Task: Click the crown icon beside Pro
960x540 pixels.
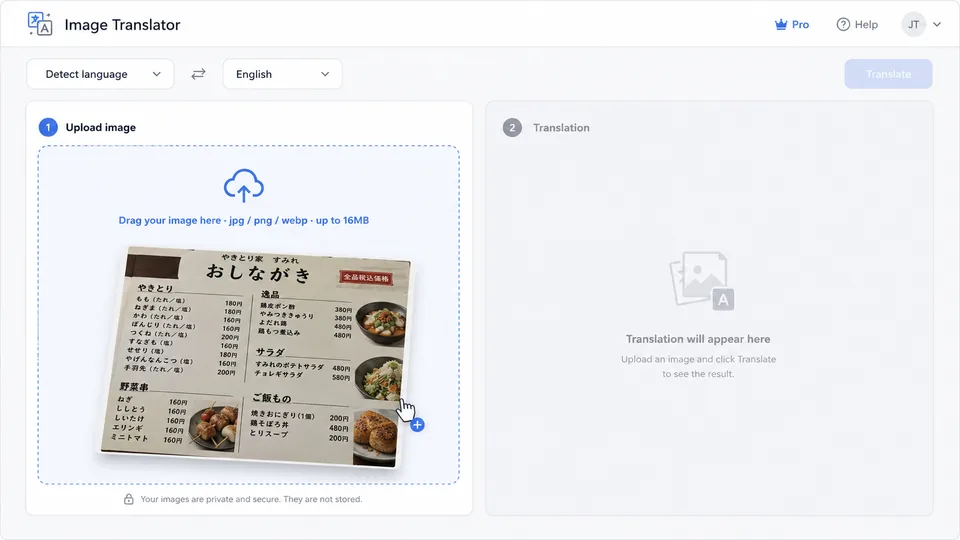Action: pos(781,24)
